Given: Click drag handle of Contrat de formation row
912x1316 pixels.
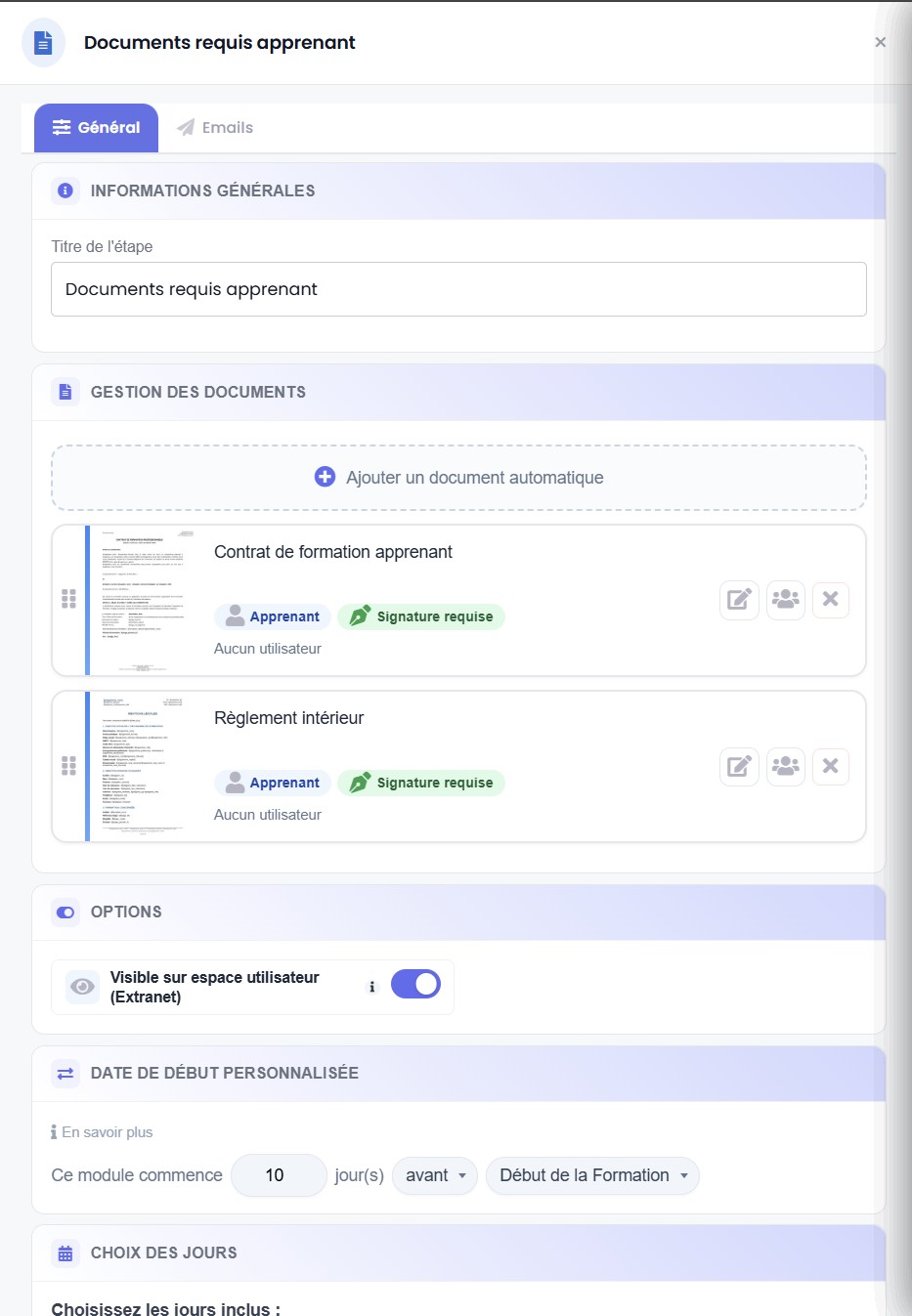Looking at the screenshot, I should (68, 599).
